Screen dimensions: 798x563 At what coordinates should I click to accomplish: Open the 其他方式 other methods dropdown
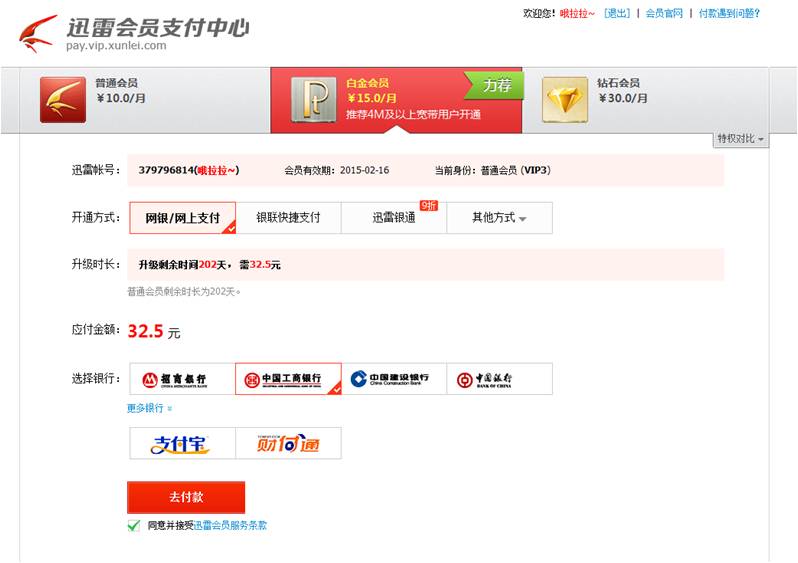pyautogui.click(x=499, y=218)
